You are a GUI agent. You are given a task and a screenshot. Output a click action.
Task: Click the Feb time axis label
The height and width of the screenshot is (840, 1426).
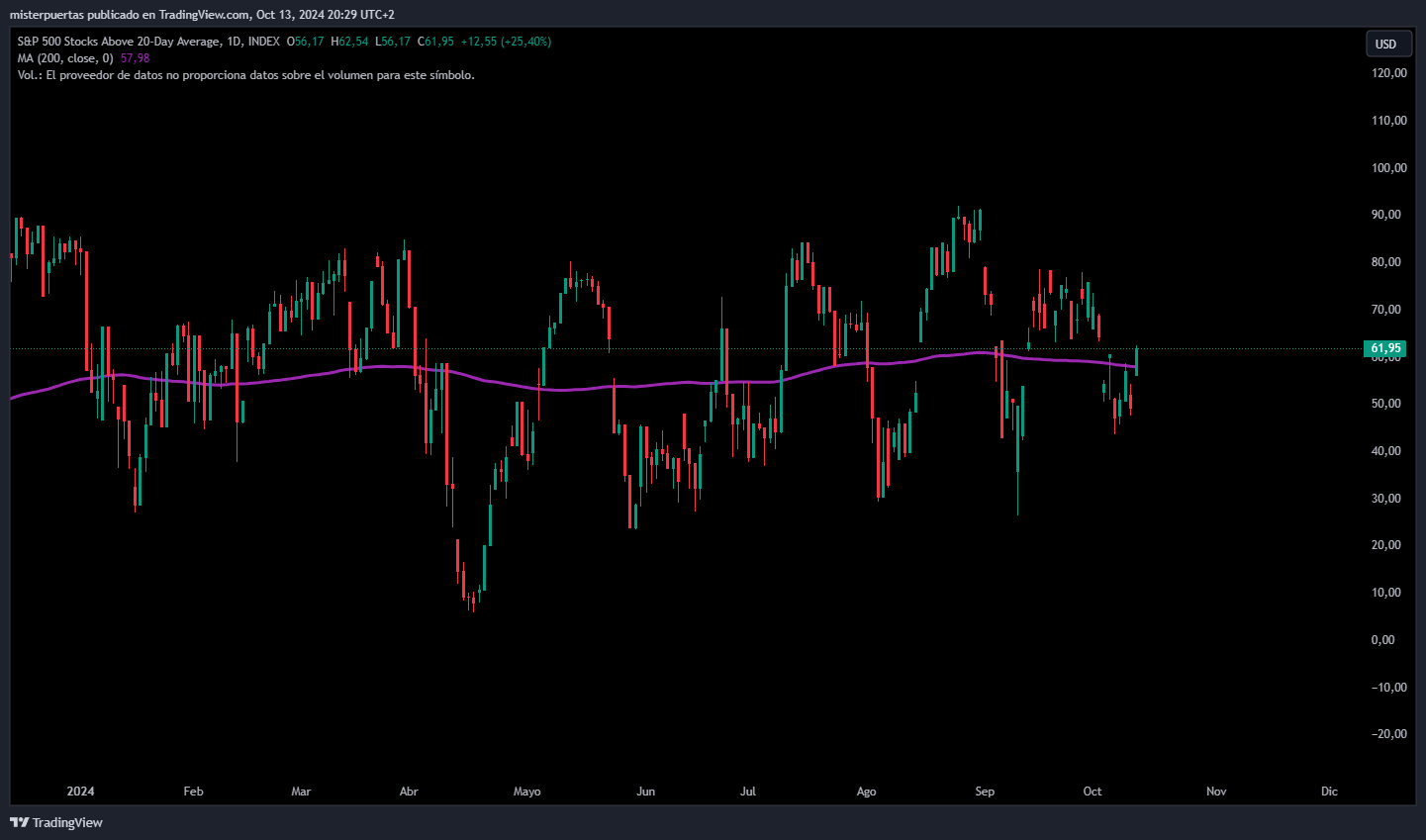pos(194,792)
